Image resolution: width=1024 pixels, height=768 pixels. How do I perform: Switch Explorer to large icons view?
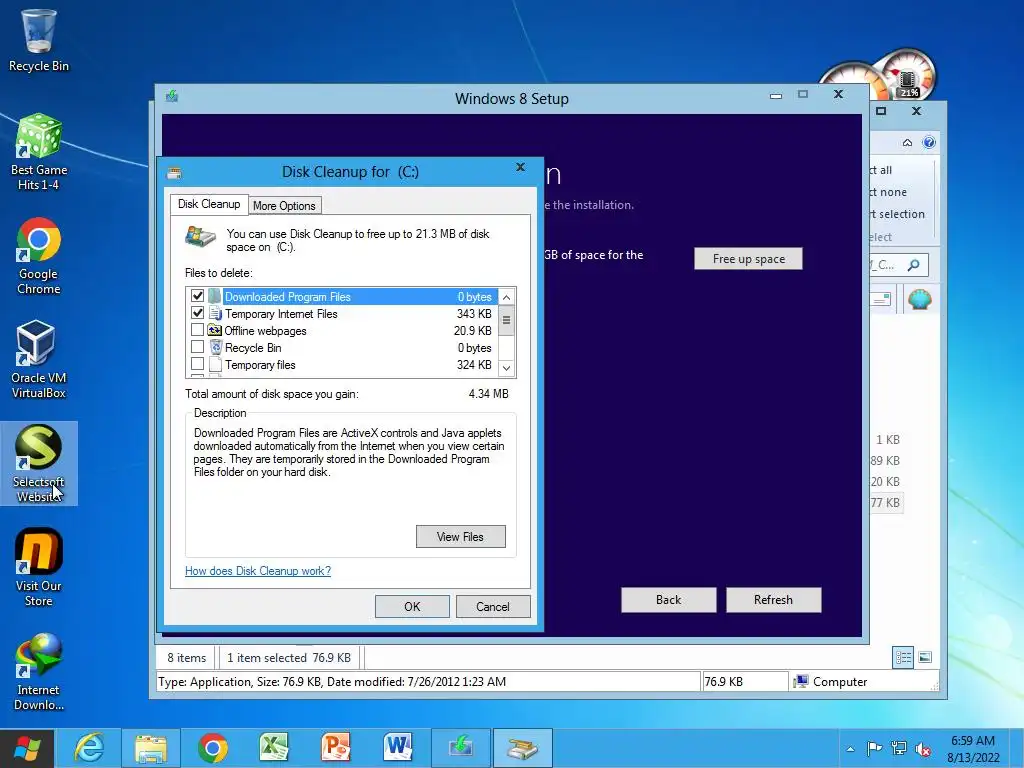click(925, 658)
